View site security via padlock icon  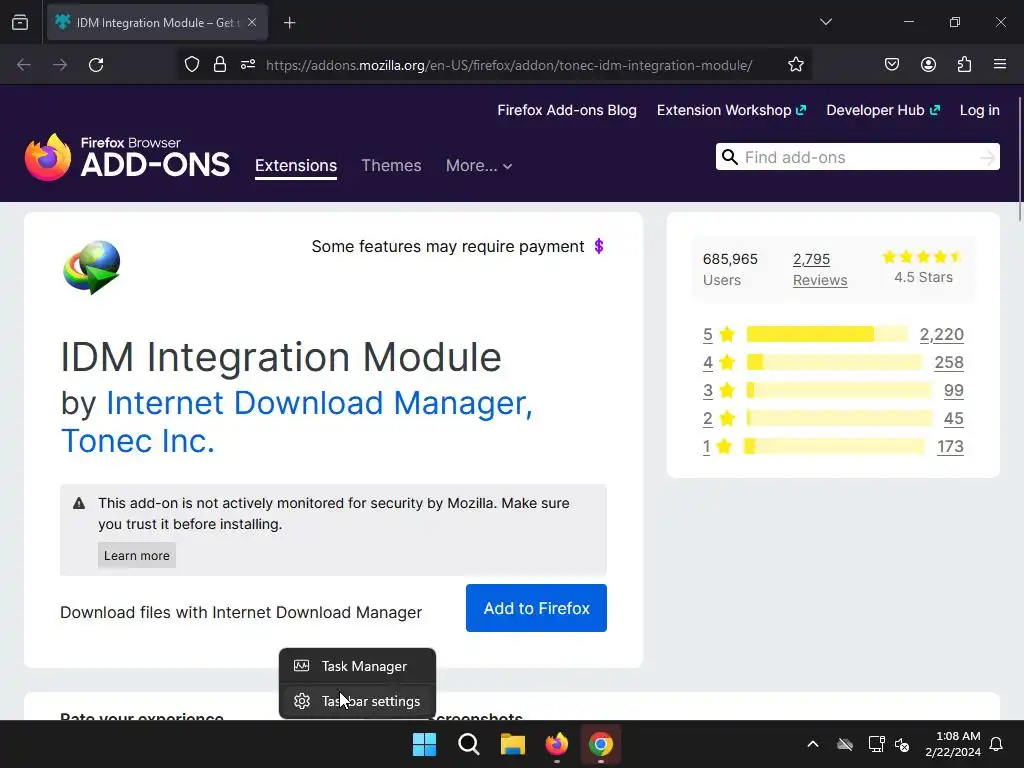point(220,65)
